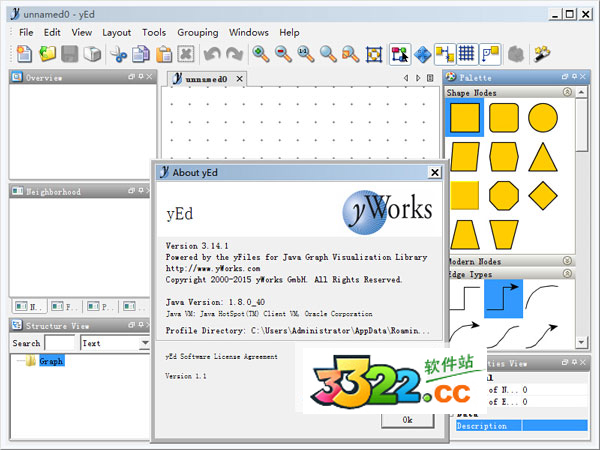Select the triangle shape node
This screenshot has height=450, width=600.
(x=543, y=157)
